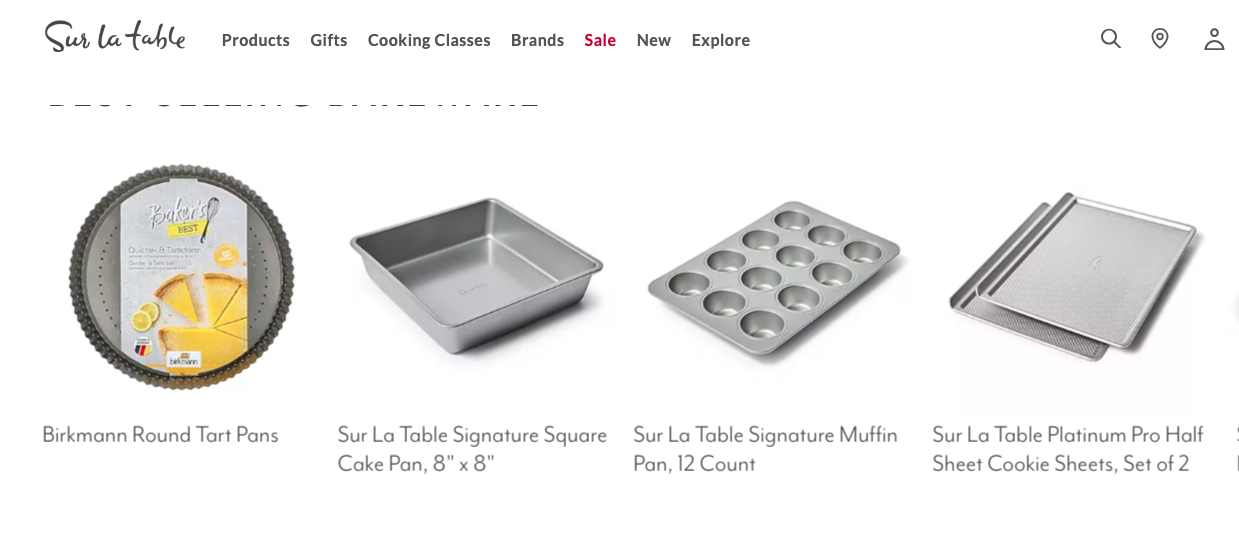Open Signature Muffin Pan product link

click(765, 449)
